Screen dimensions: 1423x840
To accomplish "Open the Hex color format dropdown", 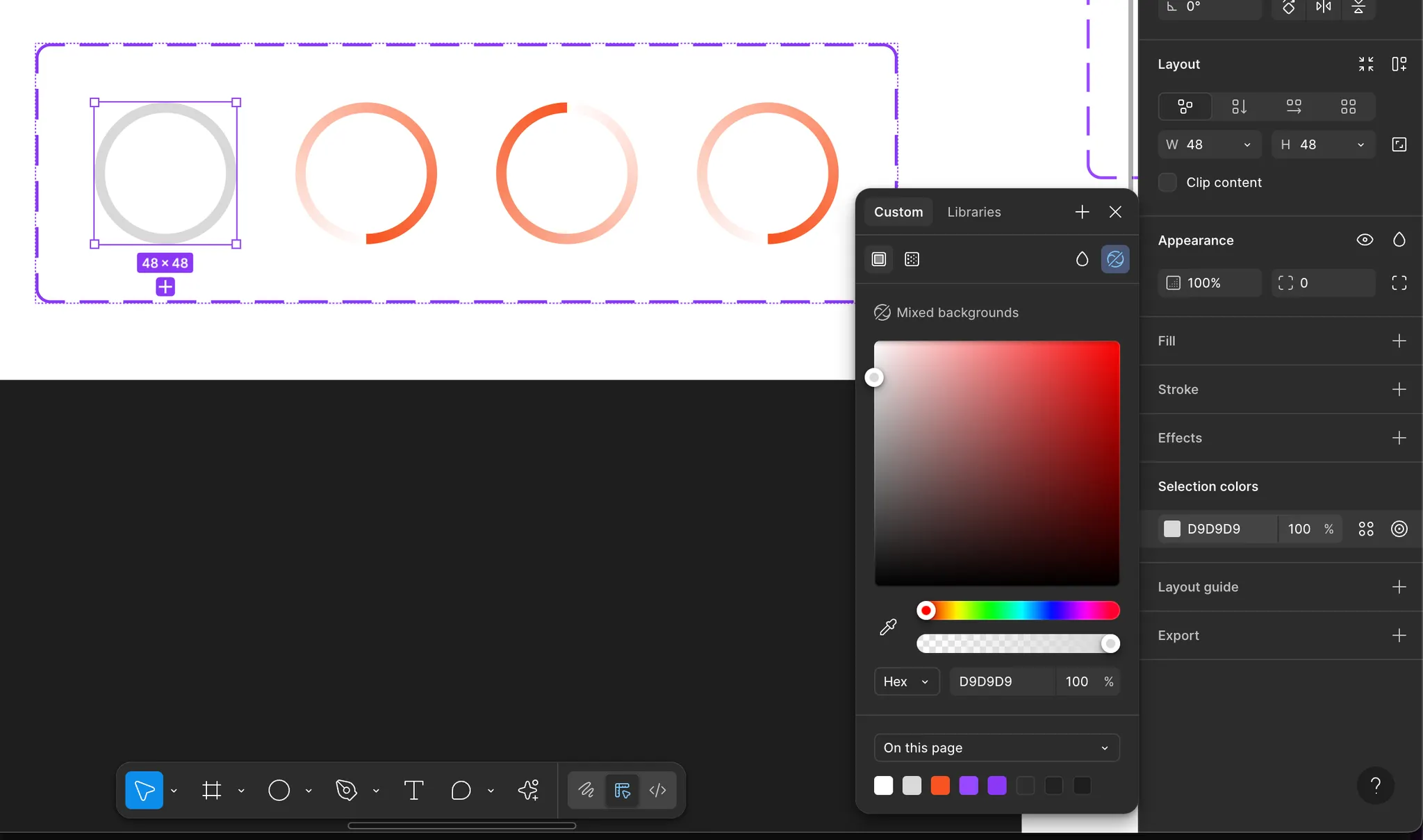I will point(906,682).
